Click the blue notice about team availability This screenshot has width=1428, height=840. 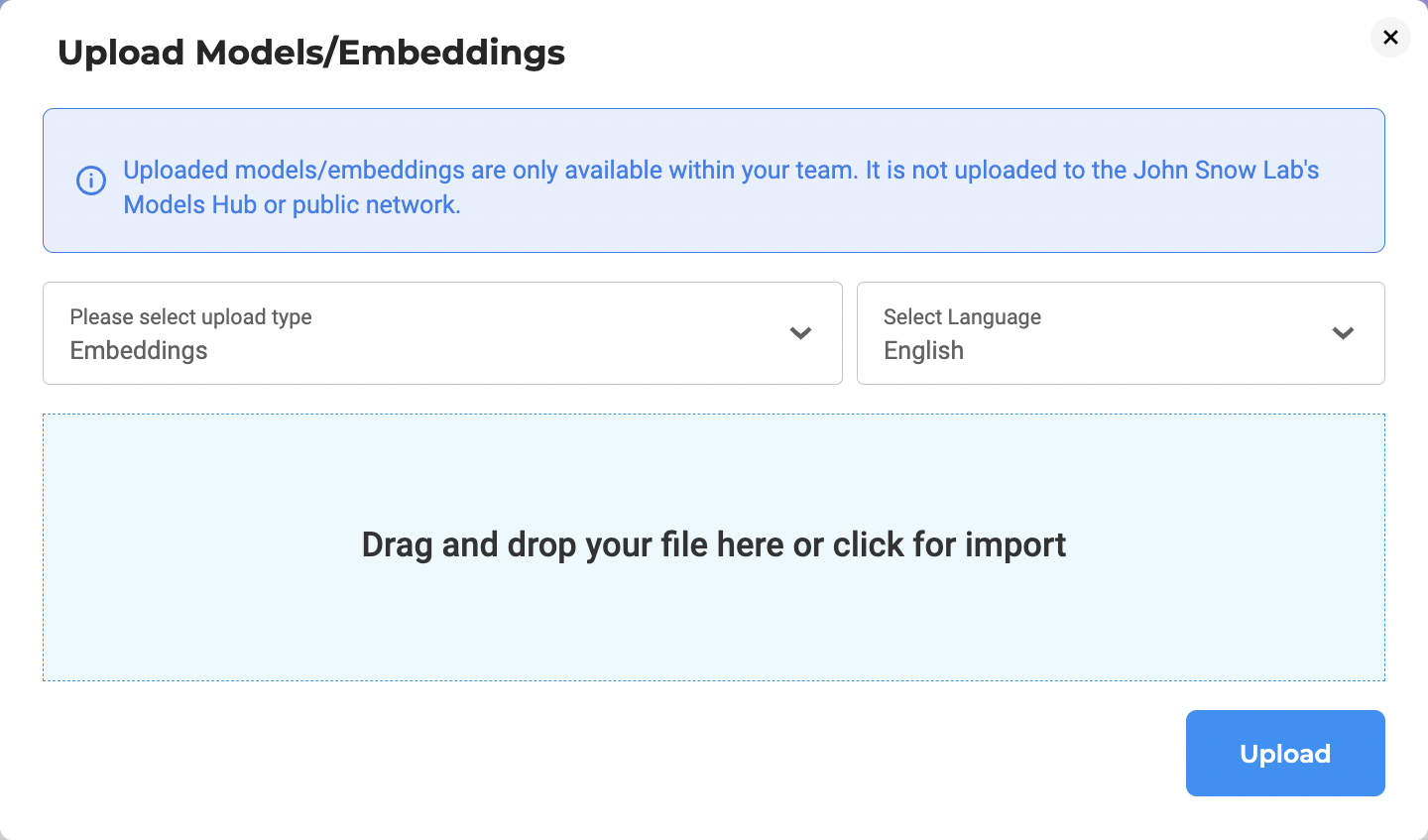click(714, 180)
